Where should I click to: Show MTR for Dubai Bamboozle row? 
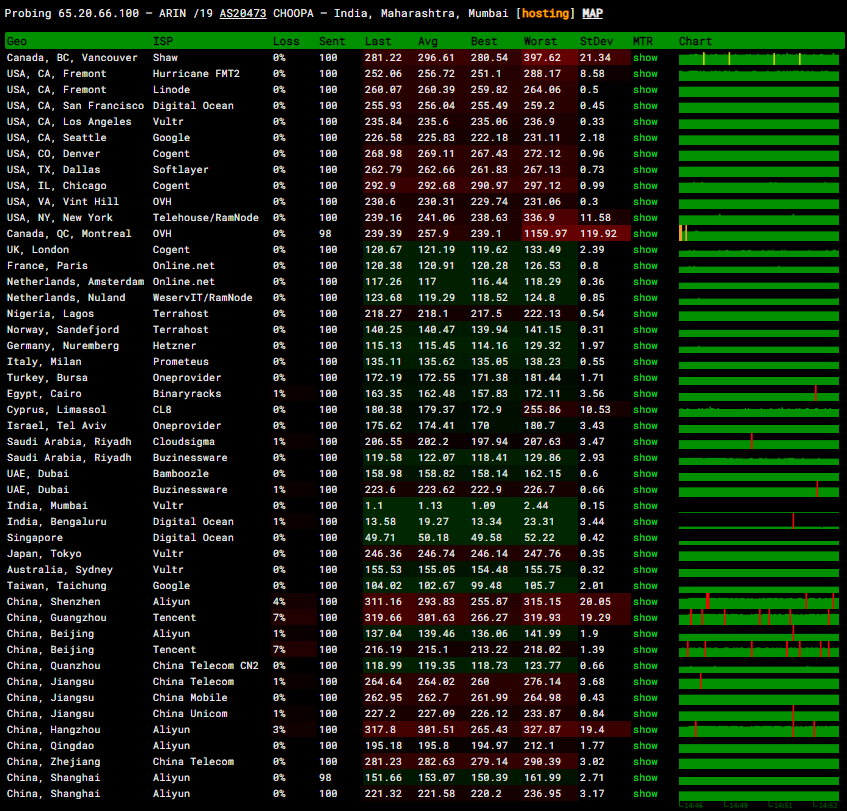click(x=645, y=474)
